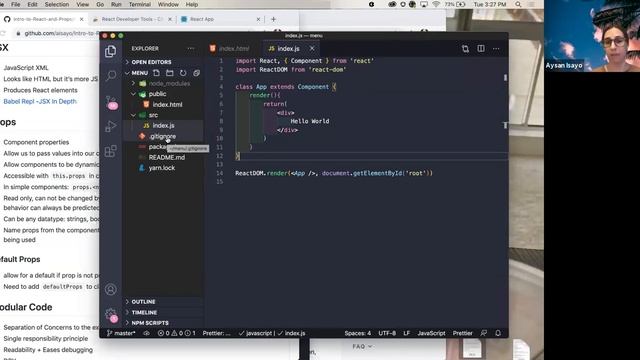The width and height of the screenshot is (640, 360).
Task: Switch to React App browser tab
Action: point(202,19)
